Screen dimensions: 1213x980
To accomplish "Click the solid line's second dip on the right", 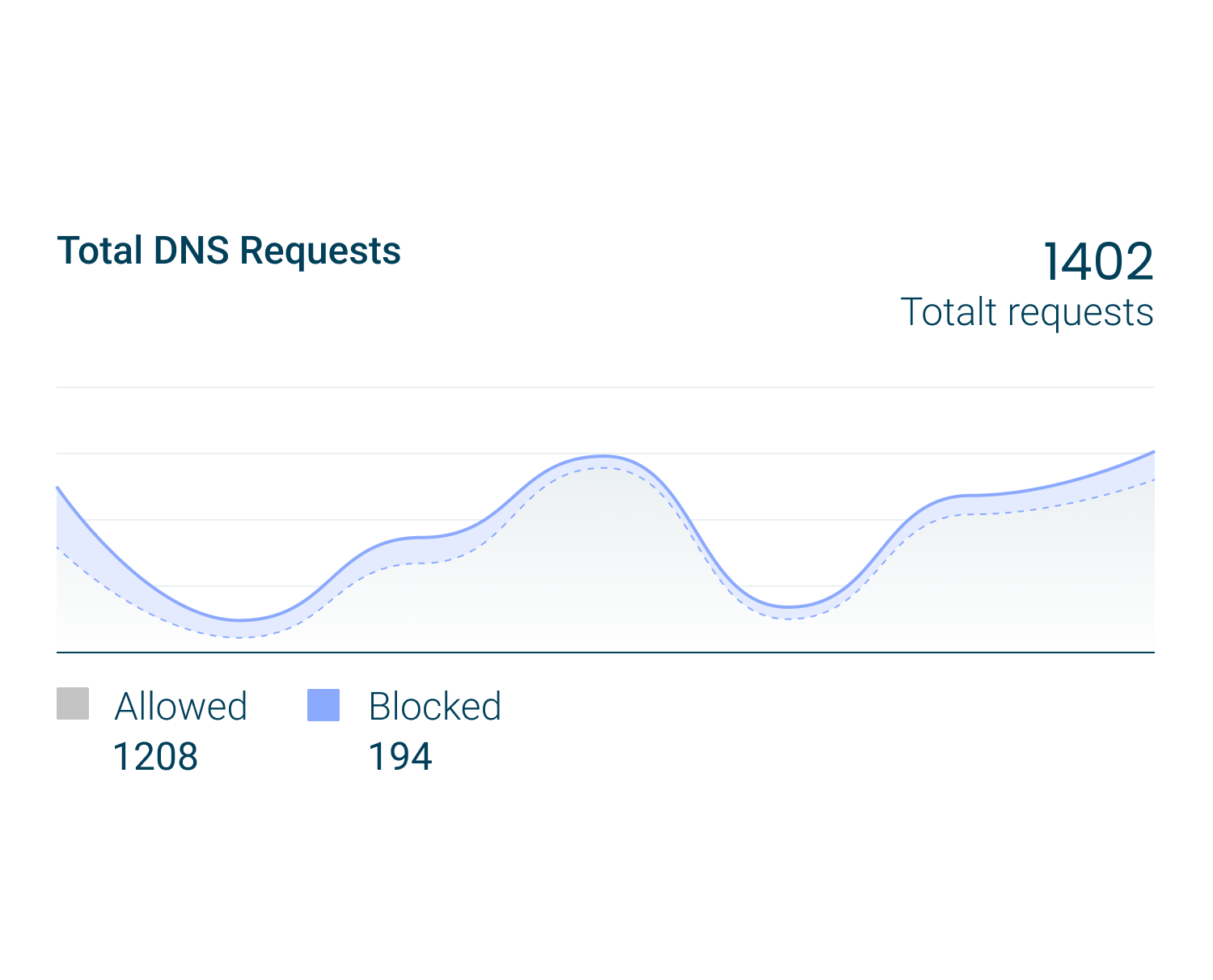I will [788, 606].
